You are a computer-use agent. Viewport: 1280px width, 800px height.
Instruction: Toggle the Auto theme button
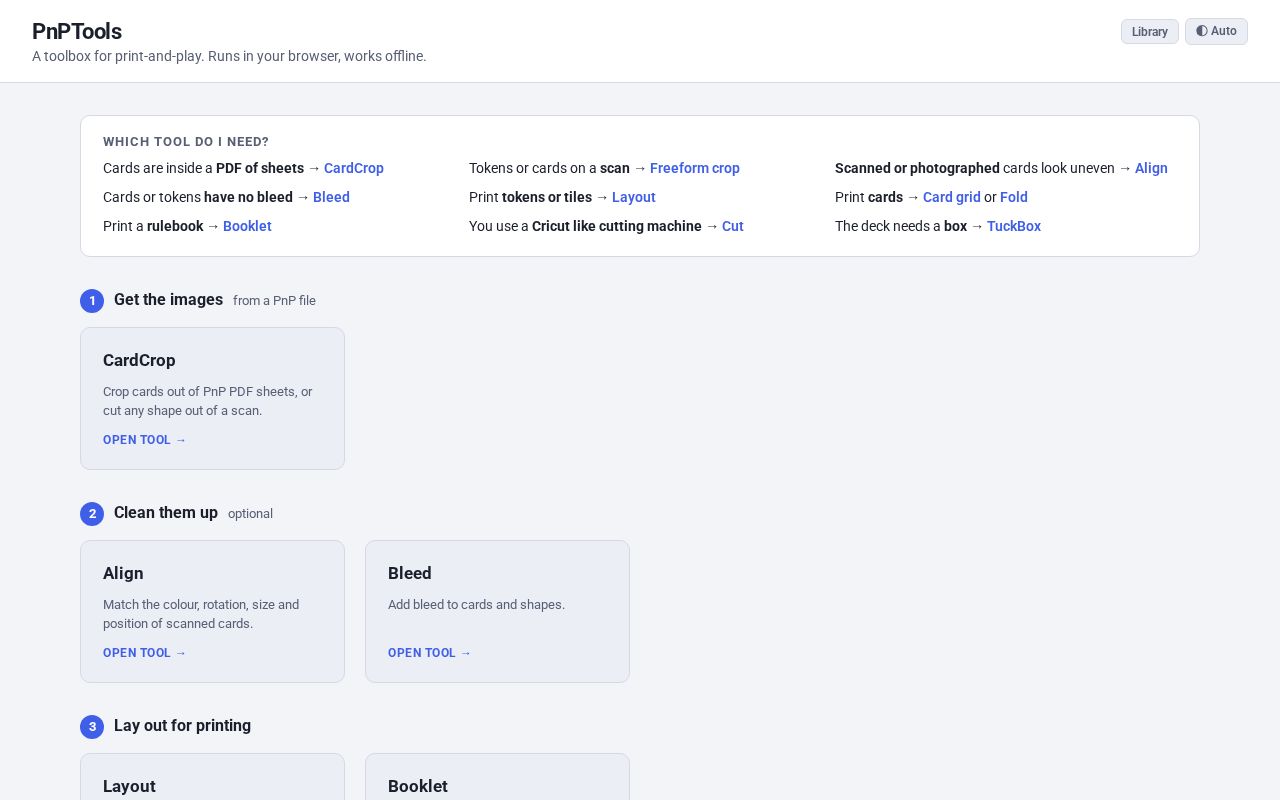1216,32
